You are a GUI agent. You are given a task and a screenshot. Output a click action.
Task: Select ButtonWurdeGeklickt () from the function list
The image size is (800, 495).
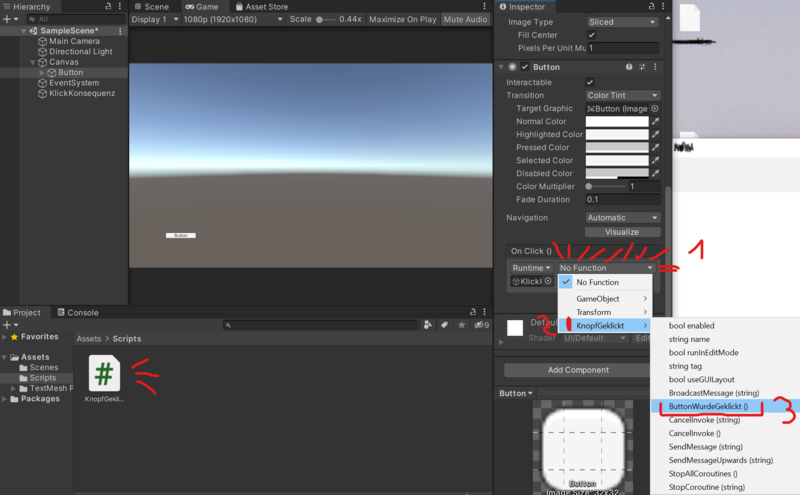pos(707,407)
